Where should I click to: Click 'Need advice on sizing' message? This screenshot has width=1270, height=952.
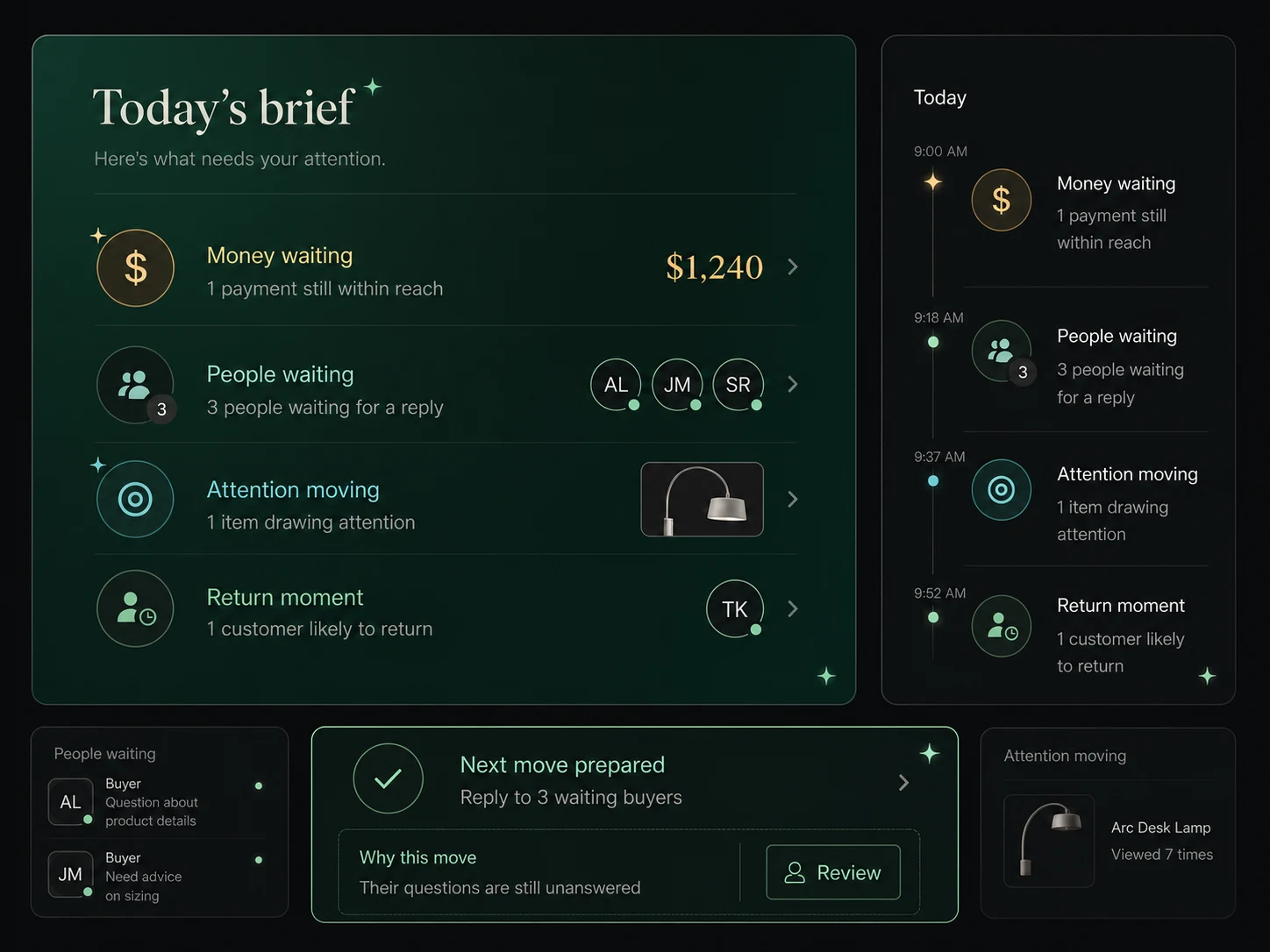144,886
